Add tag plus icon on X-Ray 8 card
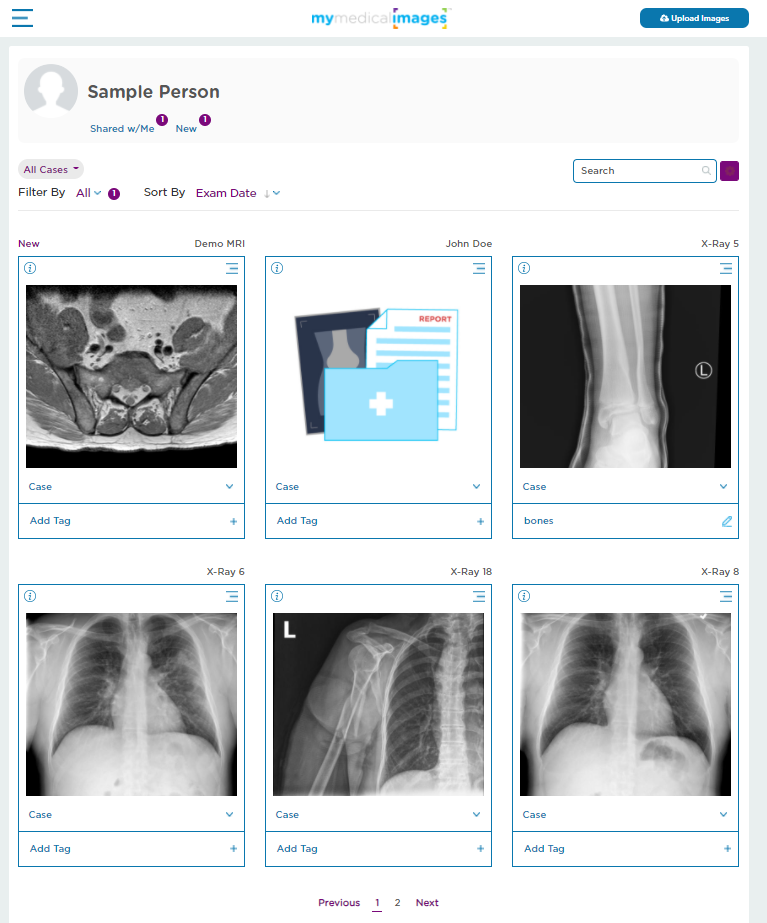Screen dimensions: 767x923 click(x=728, y=849)
